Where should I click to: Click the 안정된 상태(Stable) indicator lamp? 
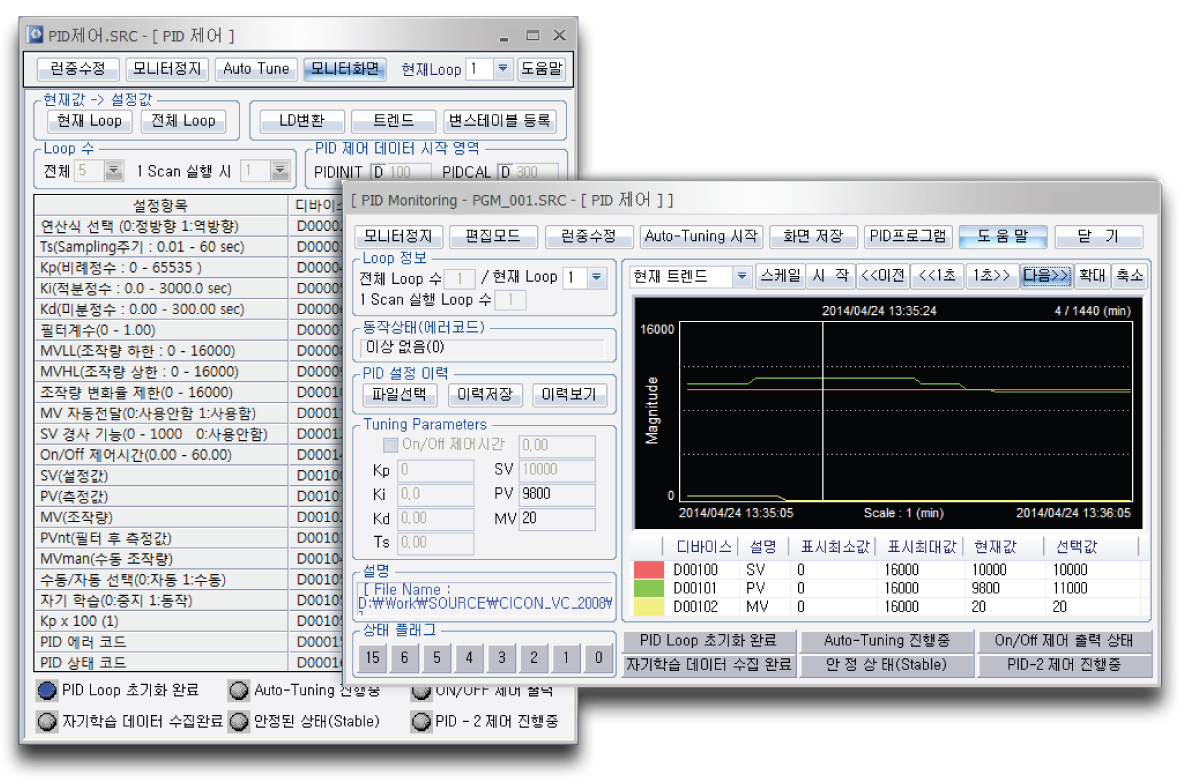(238, 721)
